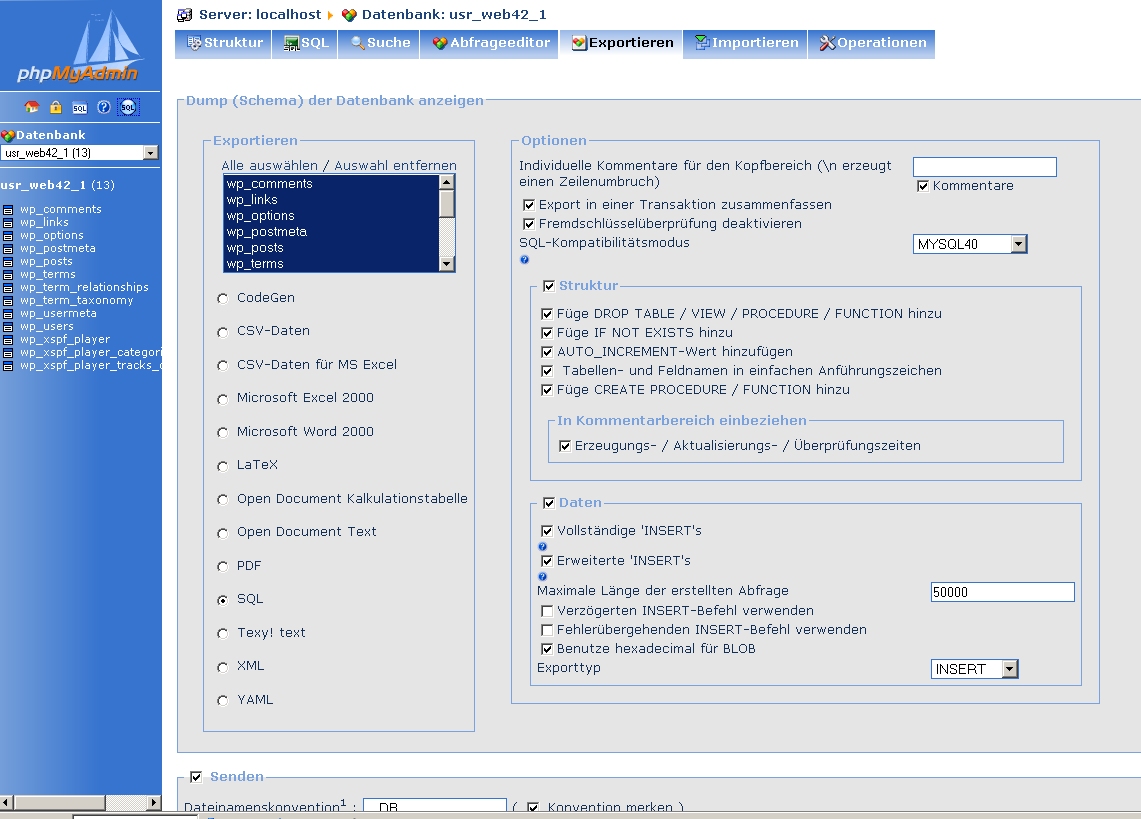This screenshot has width=1141, height=819.
Task: Open the Exporttyp INSERT dropdown
Action: click(x=974, y=669)
